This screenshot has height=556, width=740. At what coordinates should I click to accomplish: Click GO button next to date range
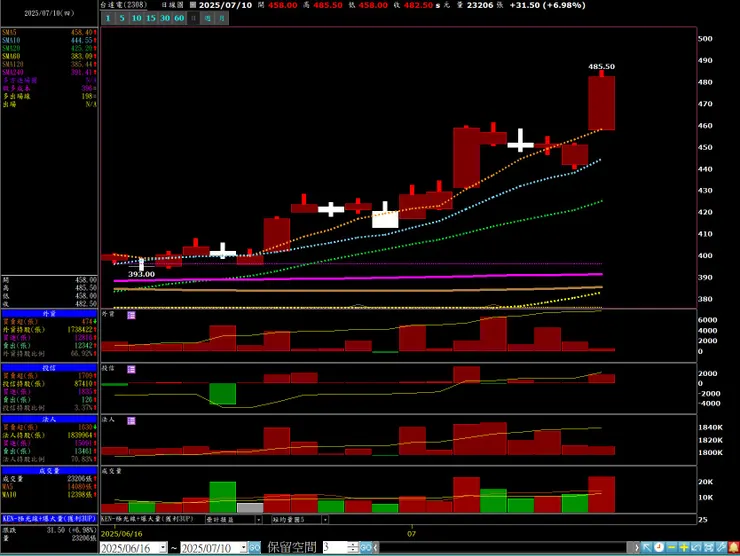(x=254, y=548)
